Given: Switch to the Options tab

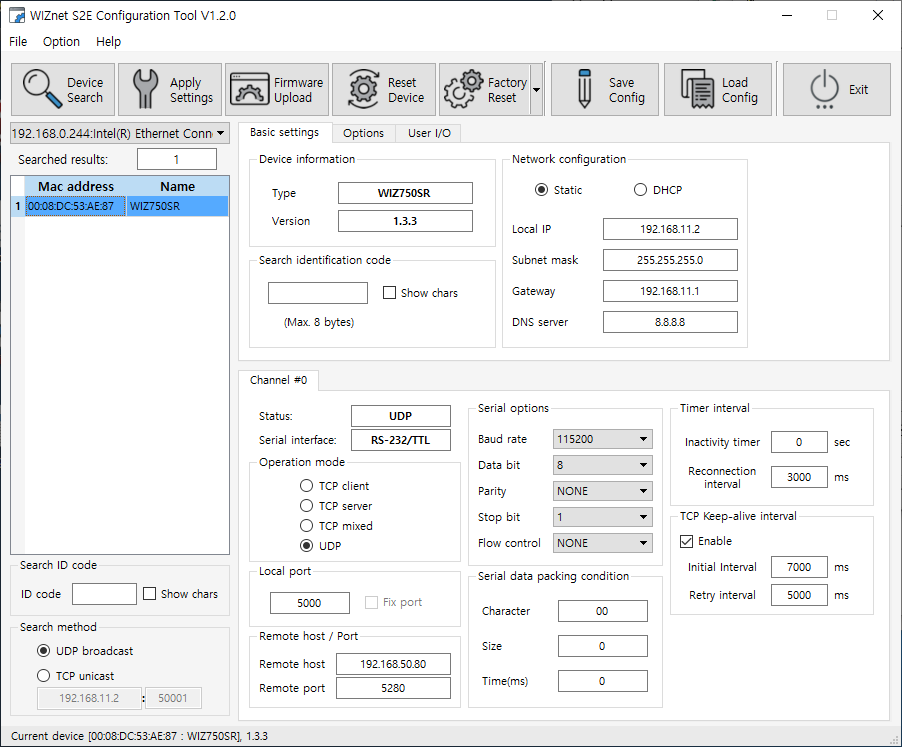Looking at the screenshot, I should [x=363, y=133].
